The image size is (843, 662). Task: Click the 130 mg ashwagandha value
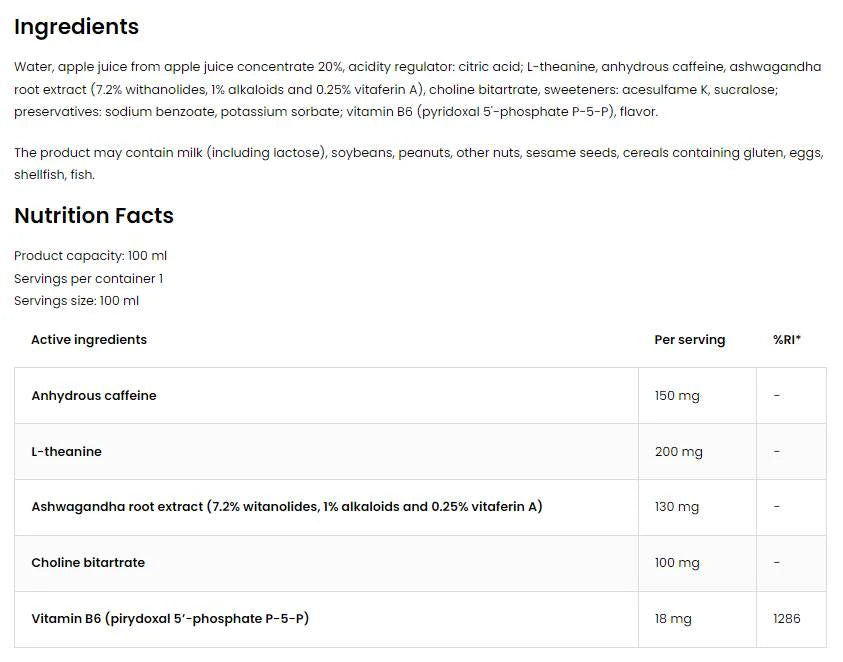pyautogui.click(x=677, y=507)
